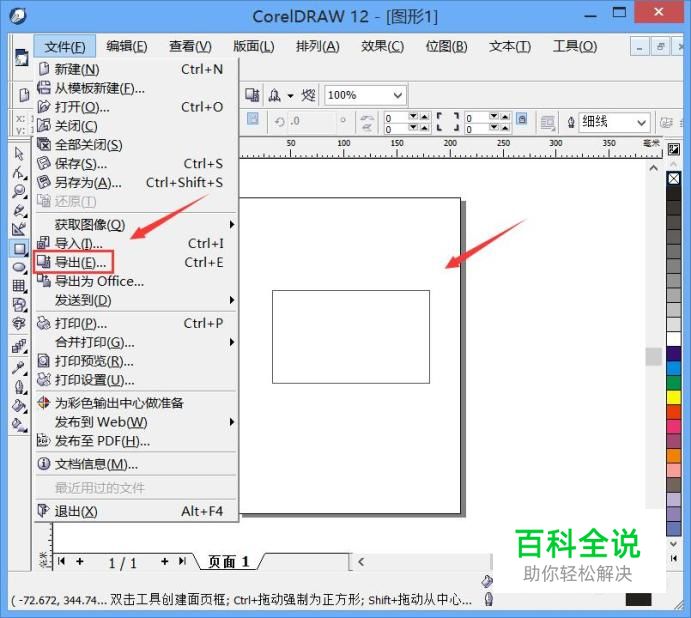This screenshot has height=618, width=691.
Task: Select the Rectangle tool
Action: tap(19, 249)
